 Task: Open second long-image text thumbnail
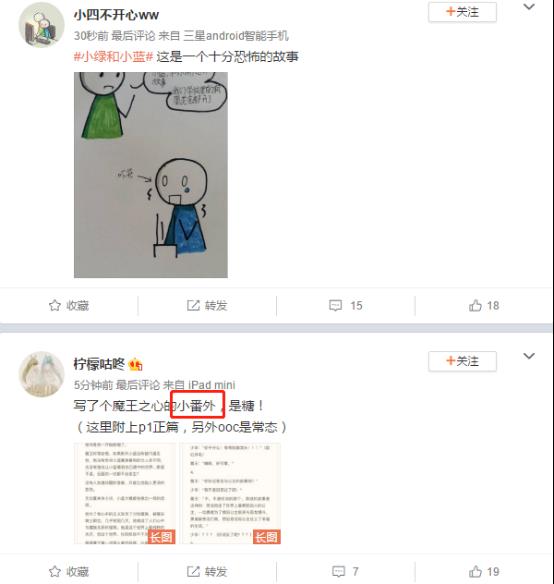(x=230, y=493)
